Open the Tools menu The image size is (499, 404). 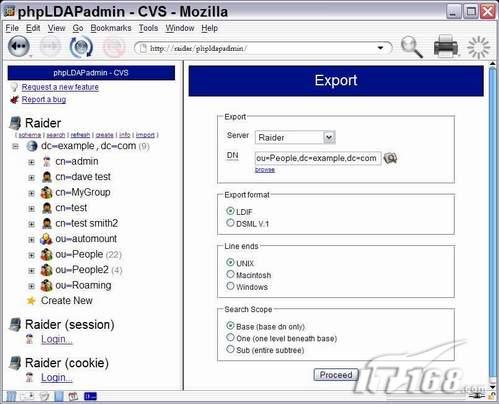(x=148, y=28)
